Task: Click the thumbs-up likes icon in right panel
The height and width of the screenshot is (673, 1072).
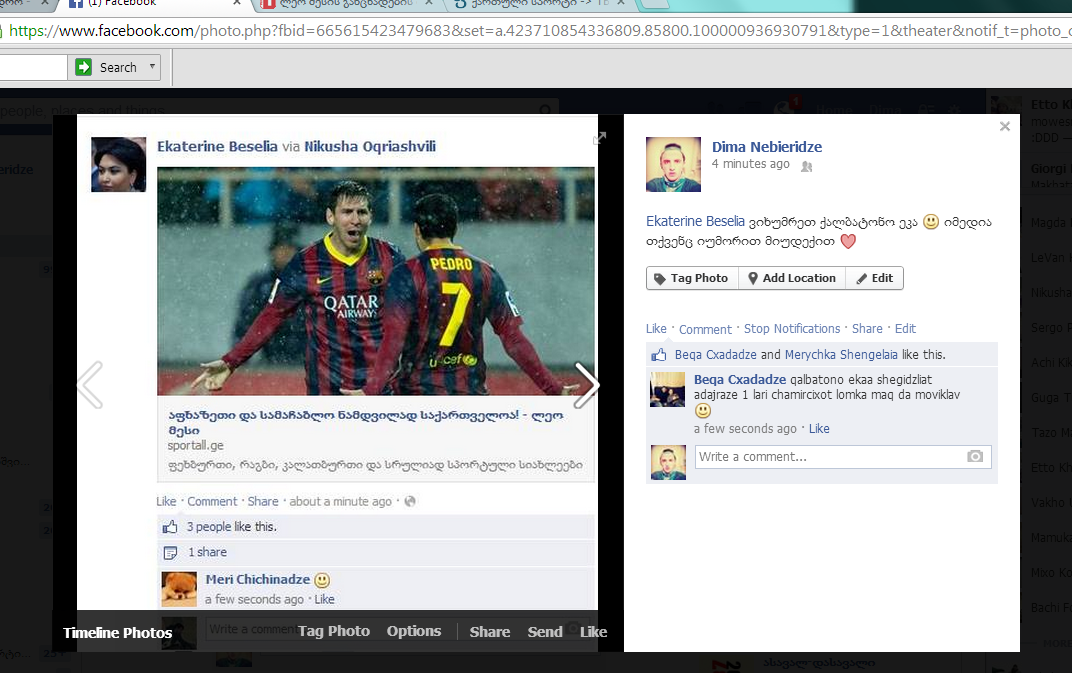Action: point(658,355)
